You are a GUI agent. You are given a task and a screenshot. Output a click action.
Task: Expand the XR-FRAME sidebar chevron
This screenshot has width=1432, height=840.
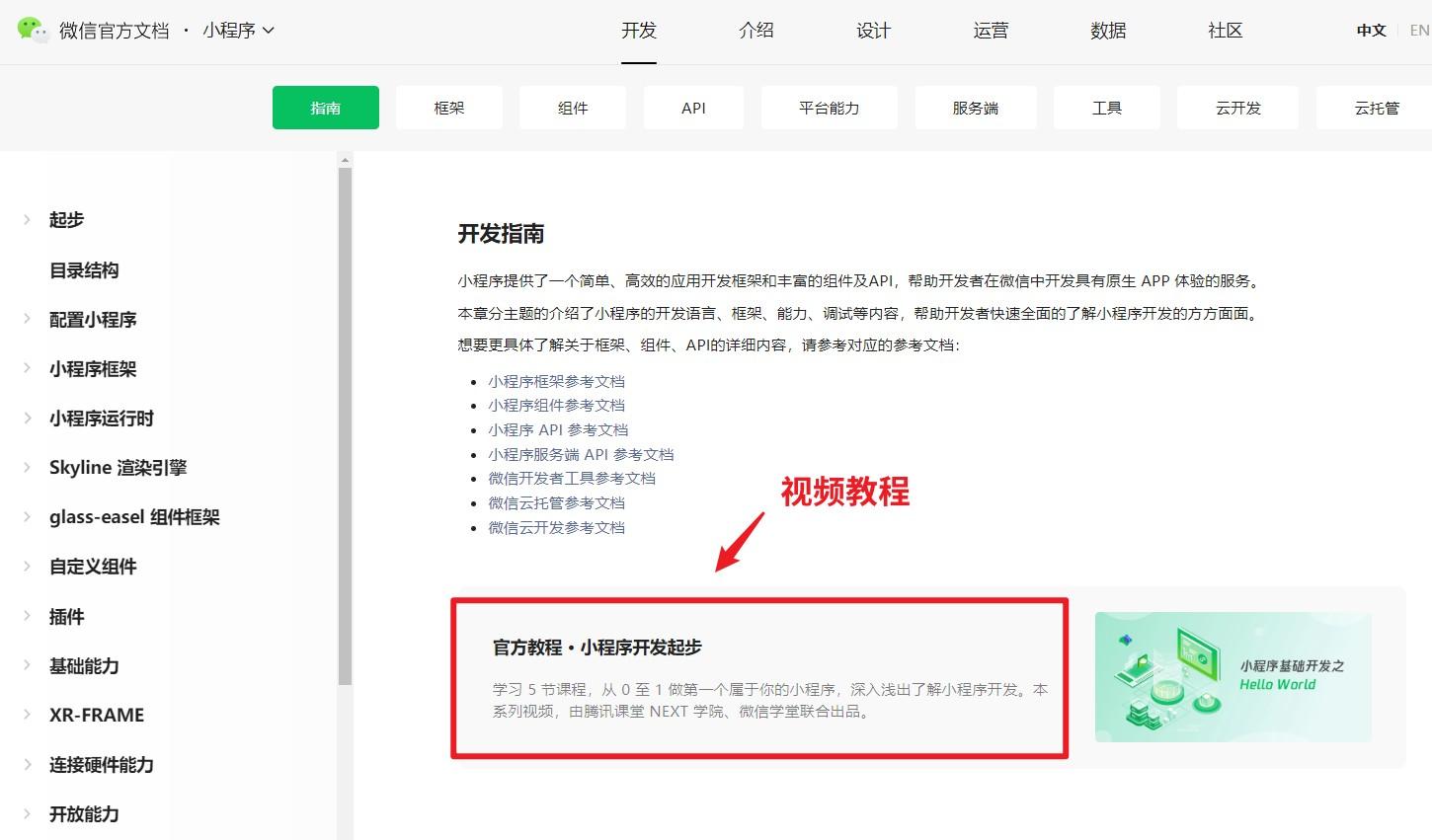tap(28, 715)
